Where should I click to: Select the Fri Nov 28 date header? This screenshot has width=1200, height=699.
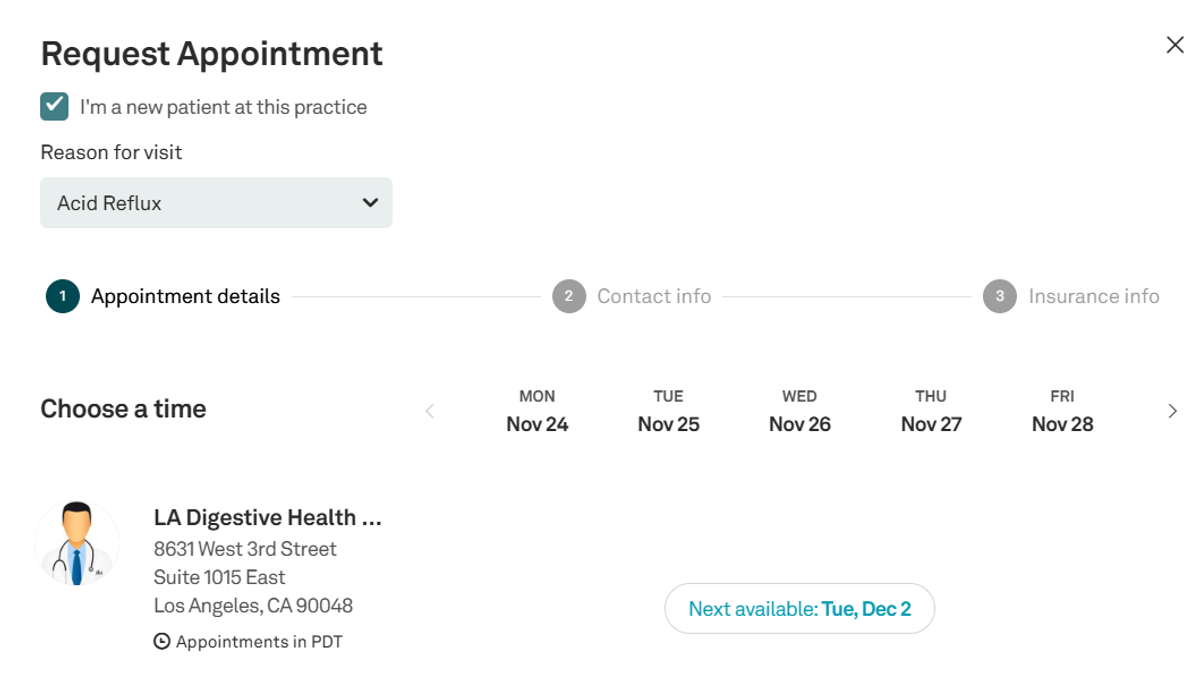(1062, 411)
